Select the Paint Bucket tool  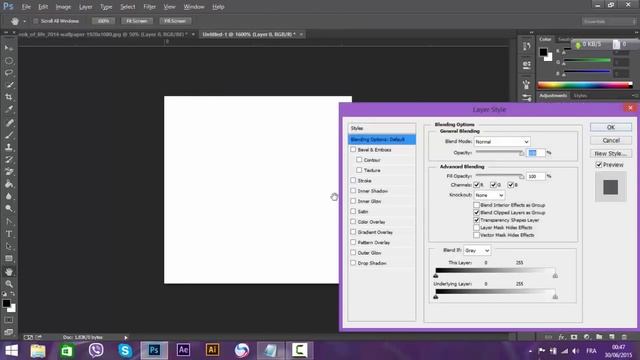click(9, 184)
